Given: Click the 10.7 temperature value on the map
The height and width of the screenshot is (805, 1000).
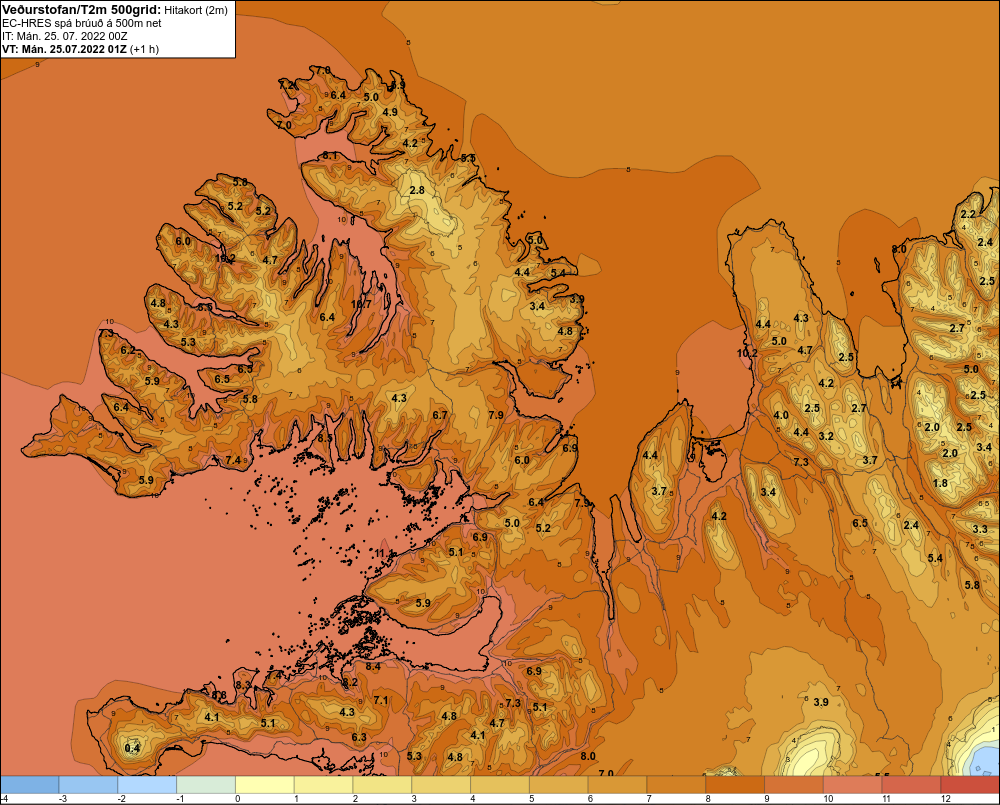Looking at the screenshot, I should point(361,304).
